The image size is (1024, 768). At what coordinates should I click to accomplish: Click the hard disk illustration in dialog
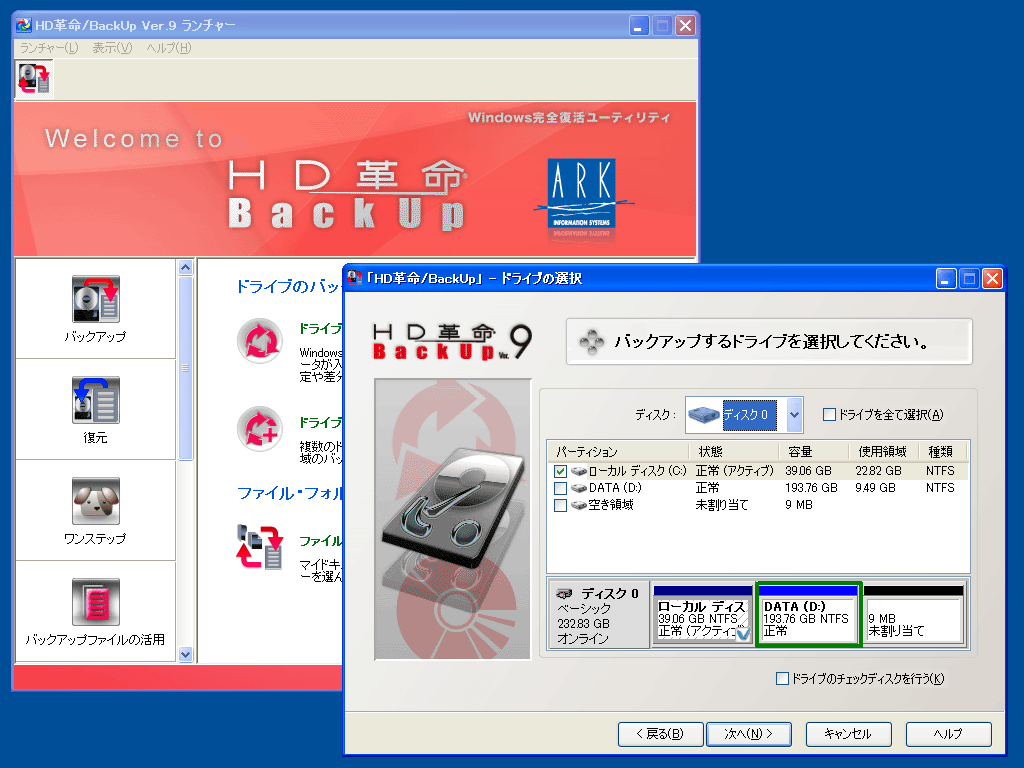coord(453,519)
